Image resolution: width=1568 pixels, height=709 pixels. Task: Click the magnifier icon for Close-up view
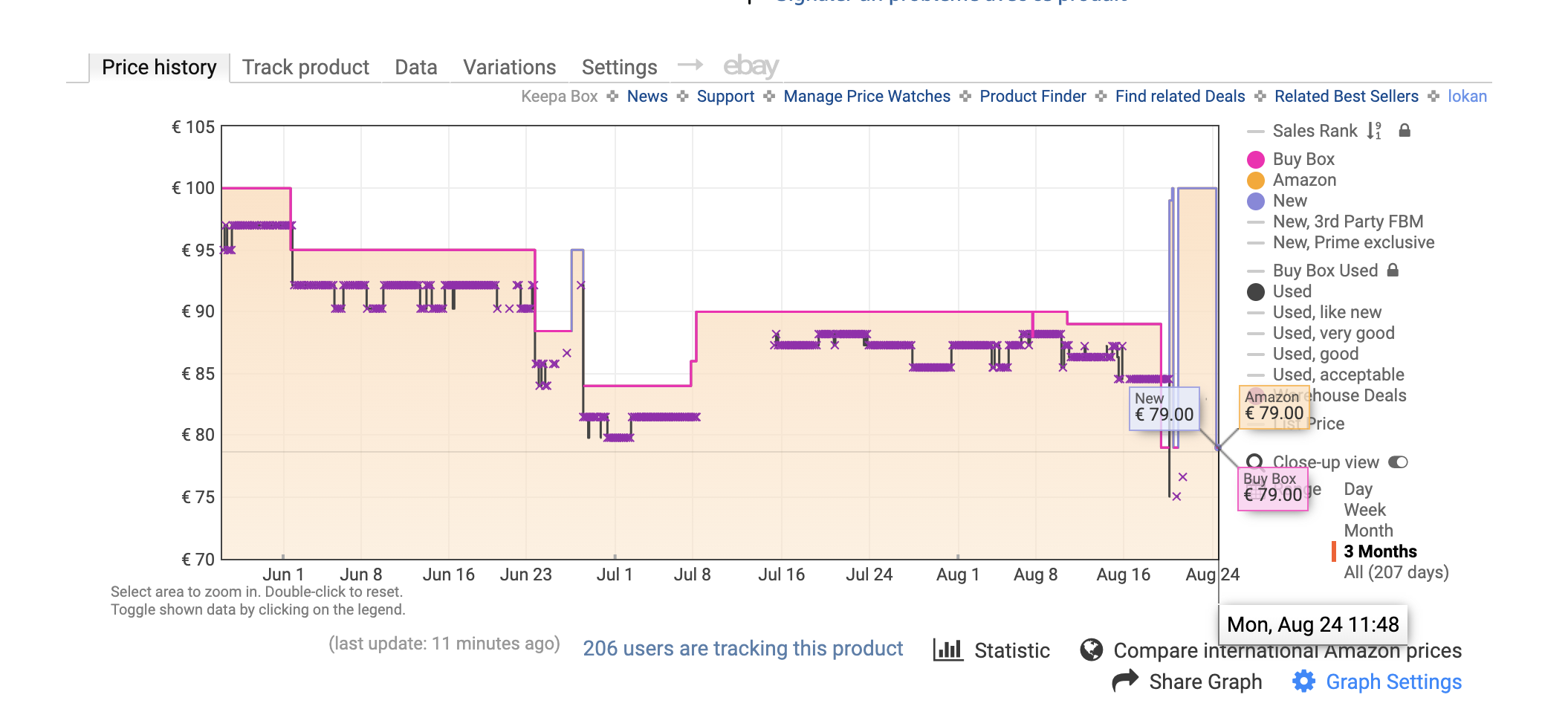[1255, 462]
